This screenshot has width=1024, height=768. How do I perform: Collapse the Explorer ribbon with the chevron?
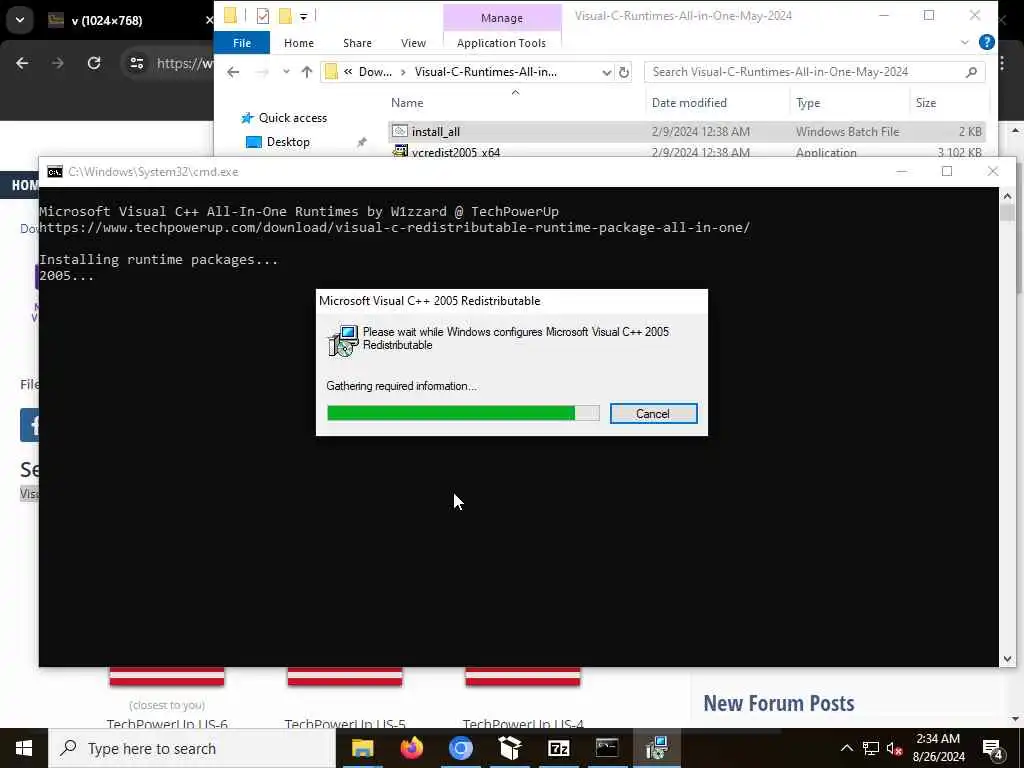pyautogui.click(x=965, y=42)
